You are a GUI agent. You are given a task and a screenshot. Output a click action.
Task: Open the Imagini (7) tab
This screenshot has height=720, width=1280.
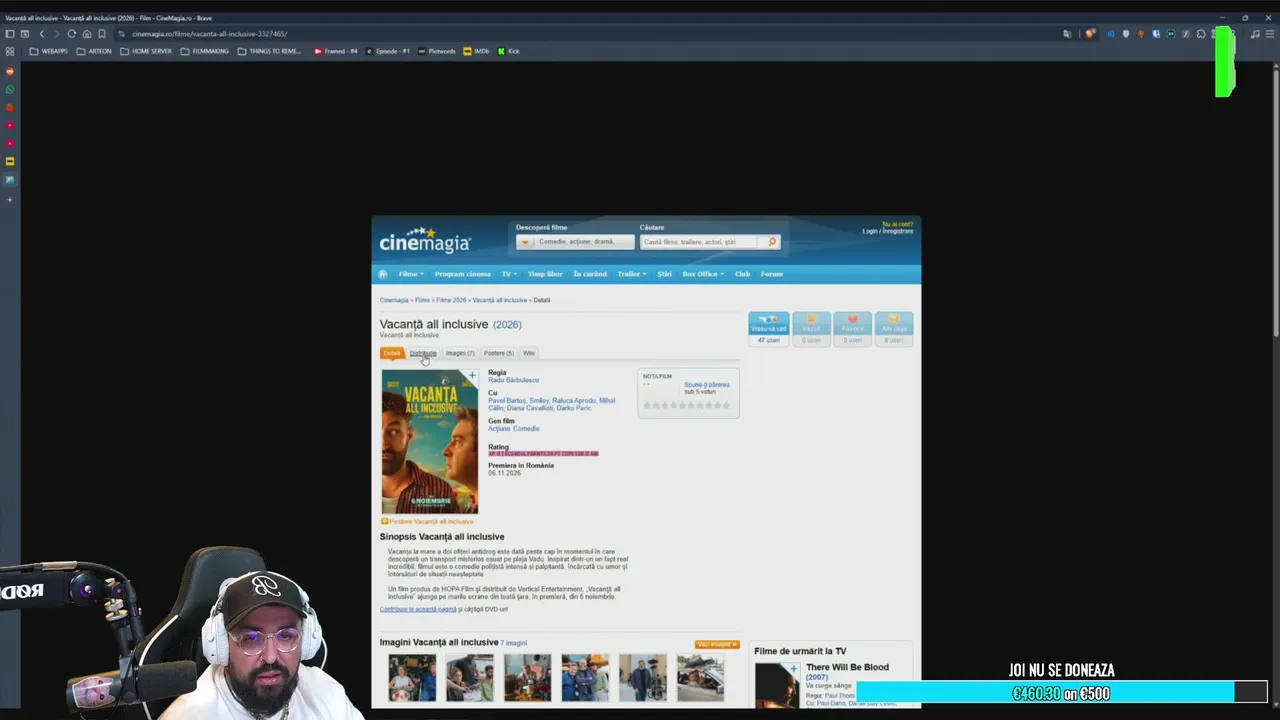[460, 353]
